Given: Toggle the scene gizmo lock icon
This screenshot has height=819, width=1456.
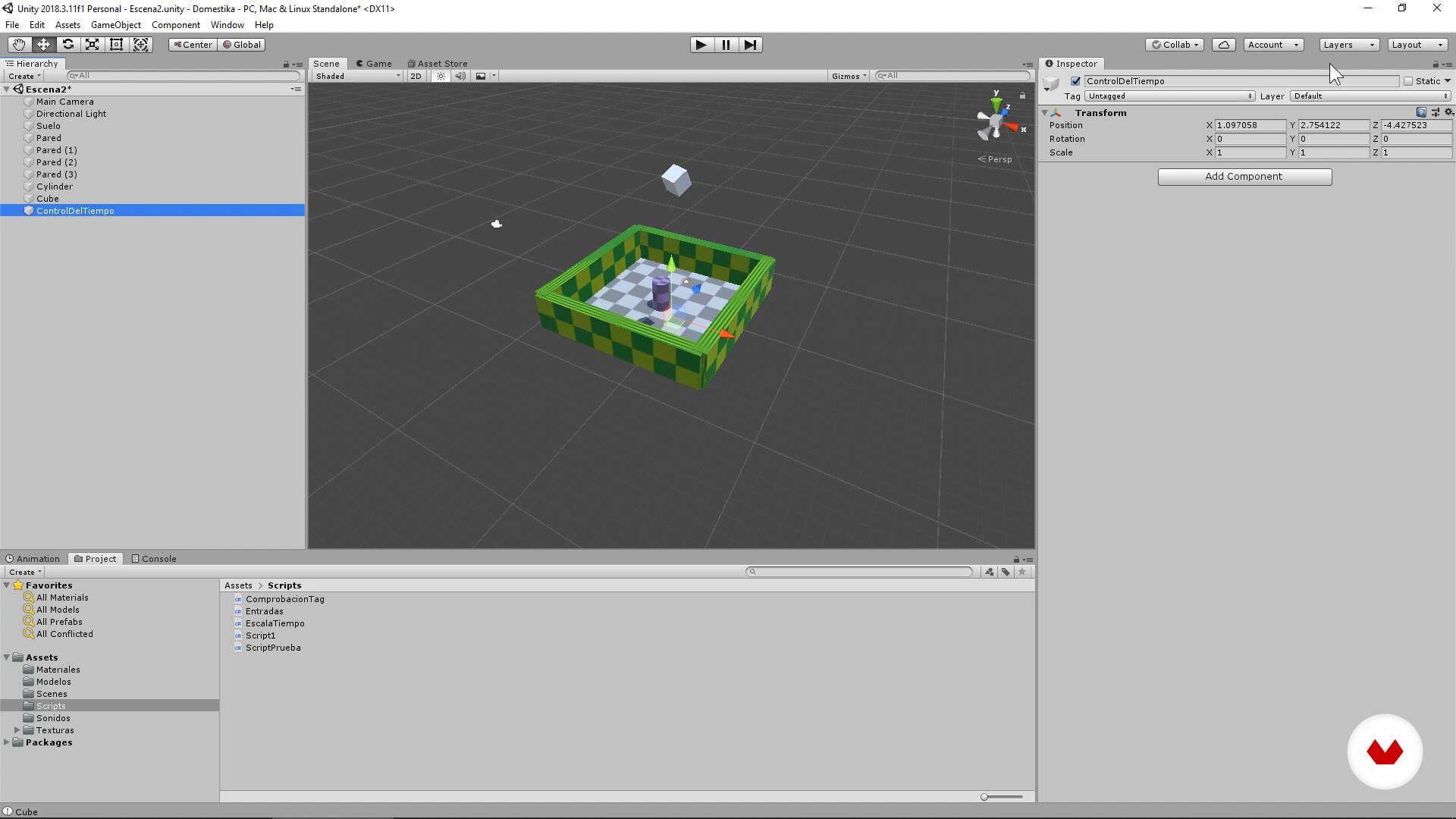Looking at the screenshot, I should click(x=1022, y=96).
